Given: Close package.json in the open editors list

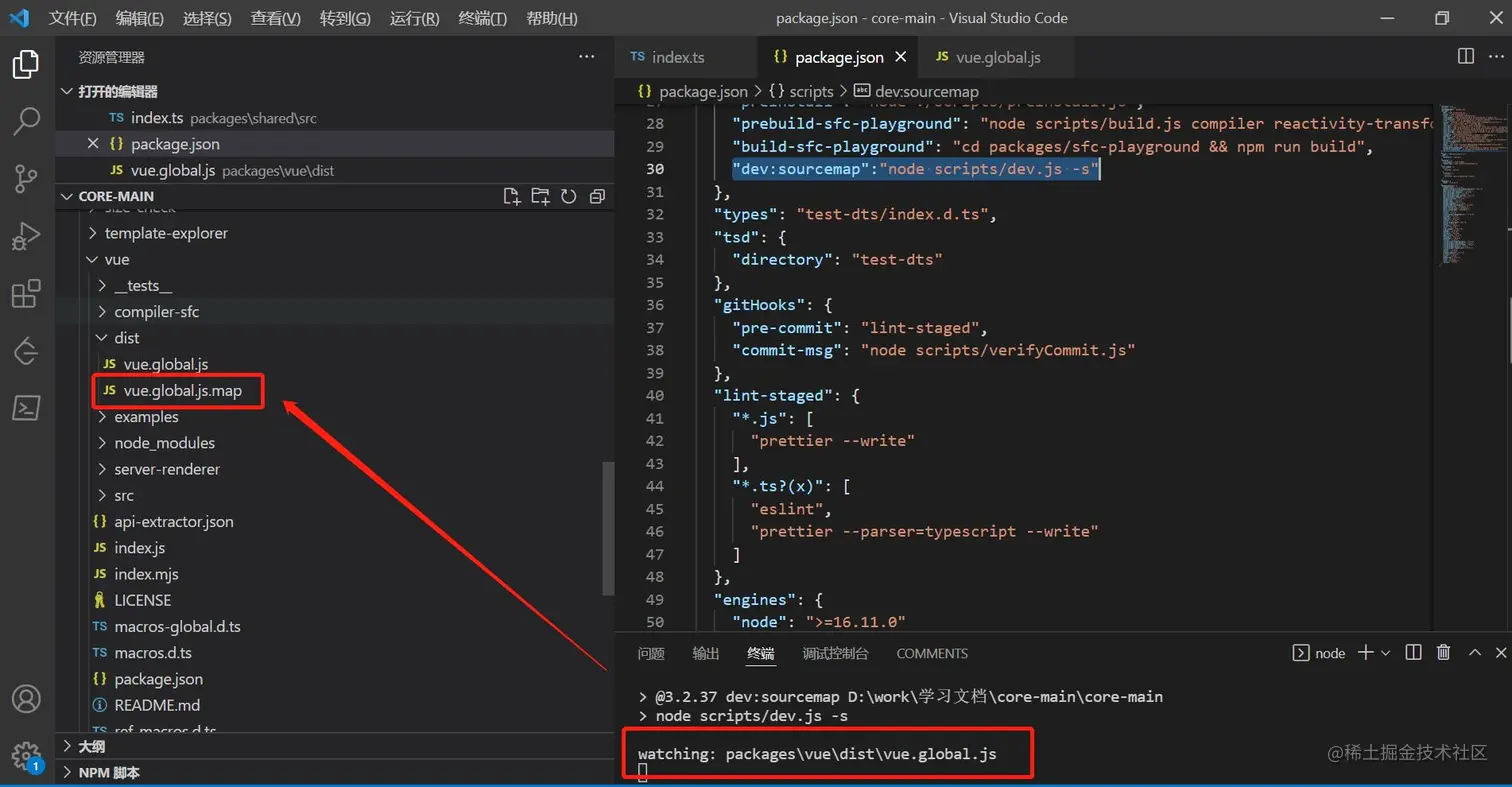Looking at the screenshot, I should tap(93, 144).
